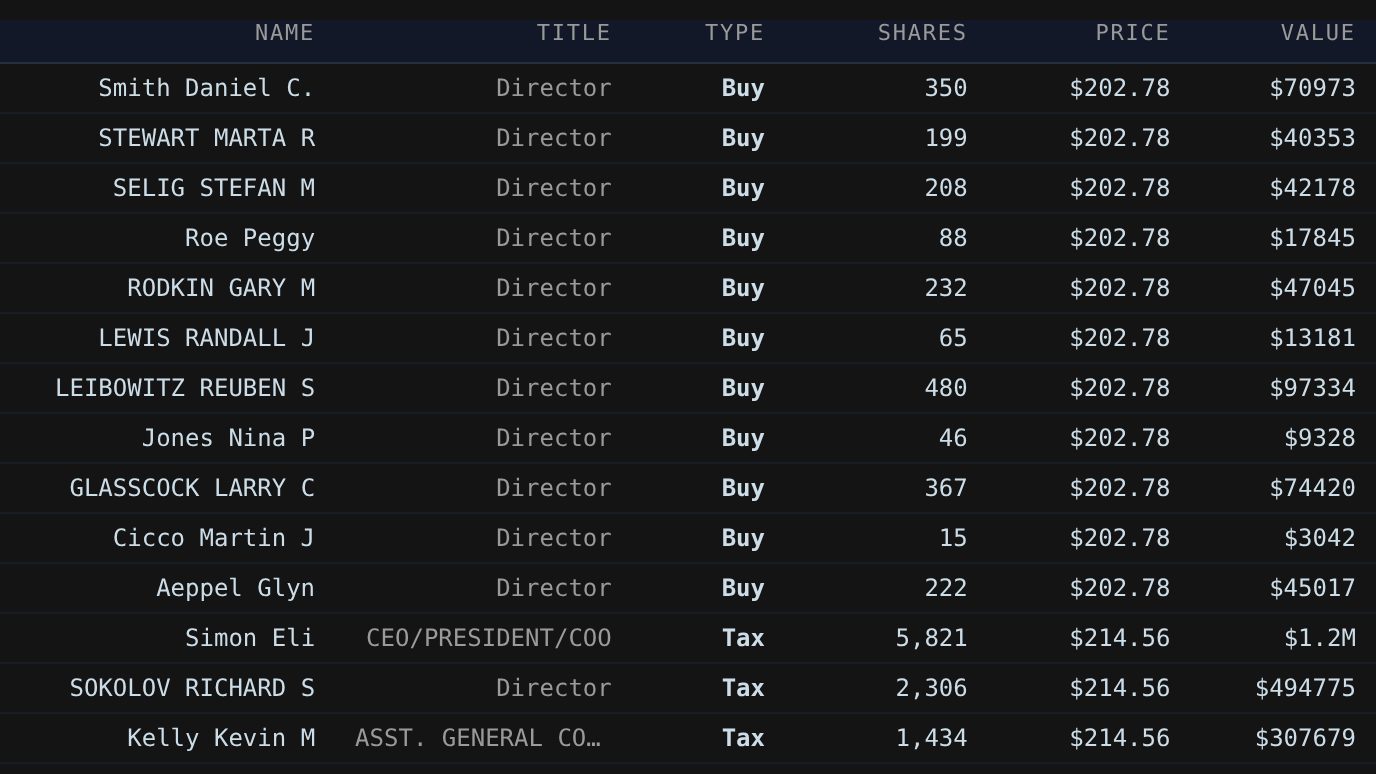Screen dimensions: 1376x774
Task: Select the name Smith Daniel C.
Action: tap(206, 88)
